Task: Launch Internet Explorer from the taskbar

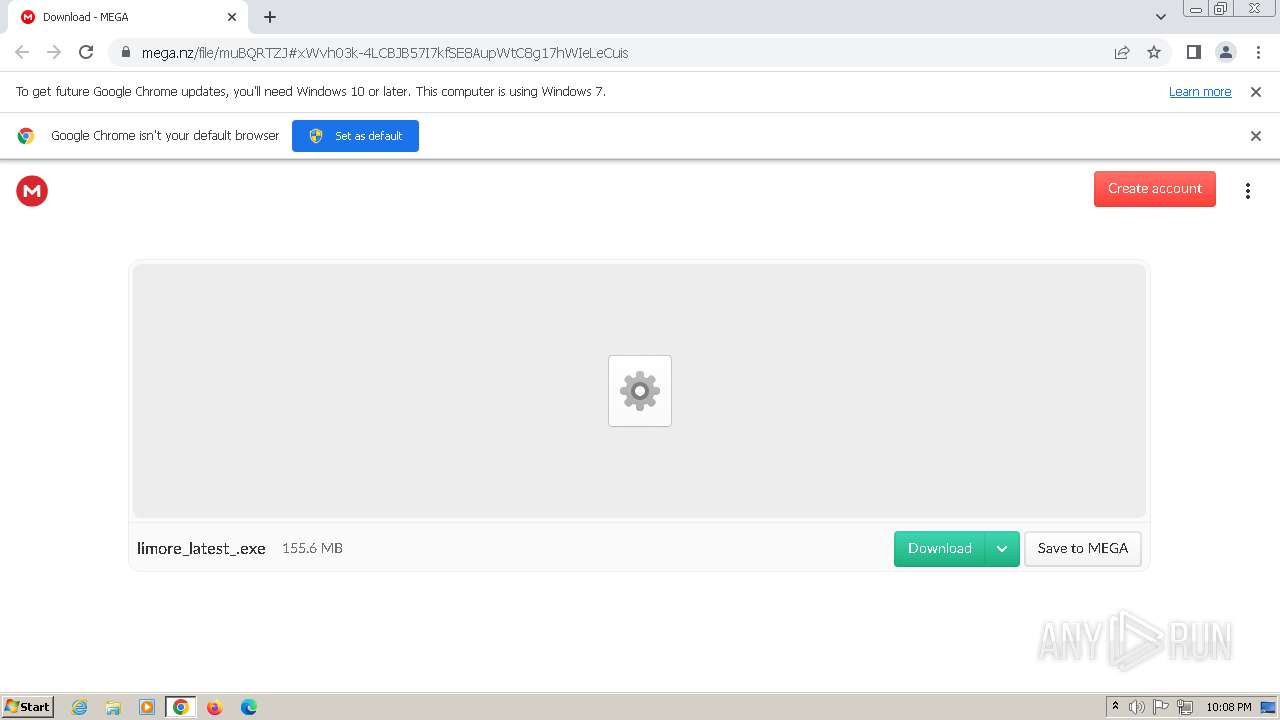Action: click(80, 707)
